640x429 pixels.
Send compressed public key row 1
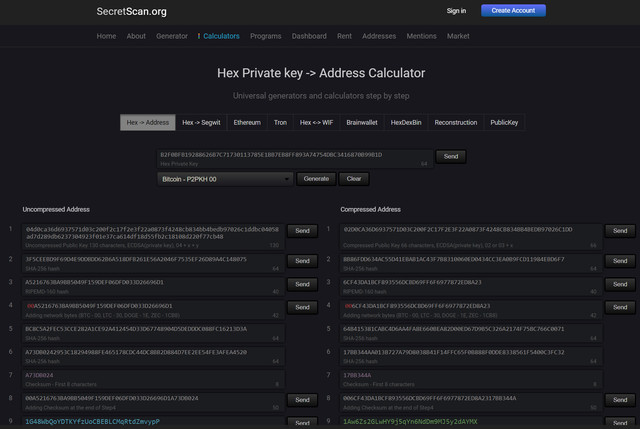tap(620, 231)
